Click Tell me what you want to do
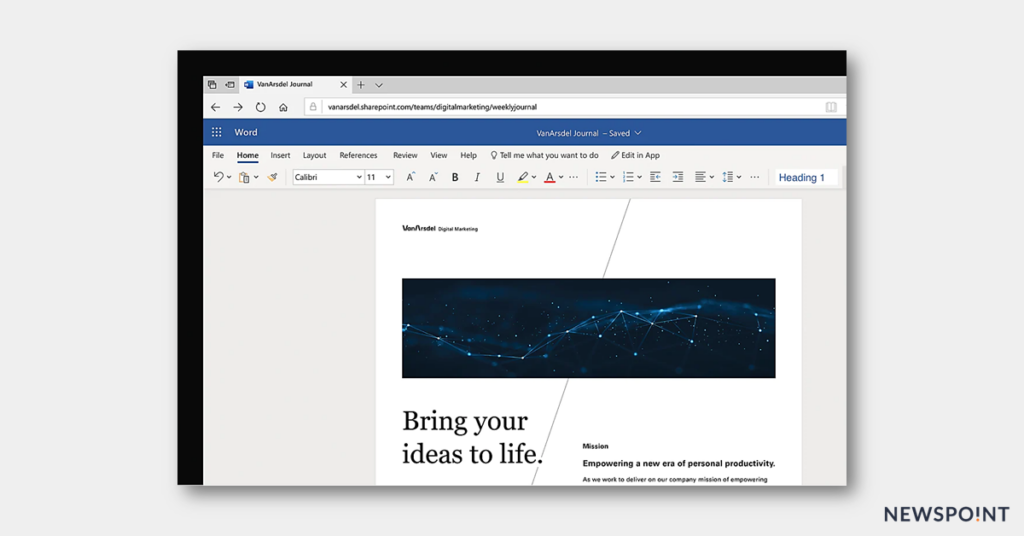The image size is (1024, 536). click(x=544, y=155)
